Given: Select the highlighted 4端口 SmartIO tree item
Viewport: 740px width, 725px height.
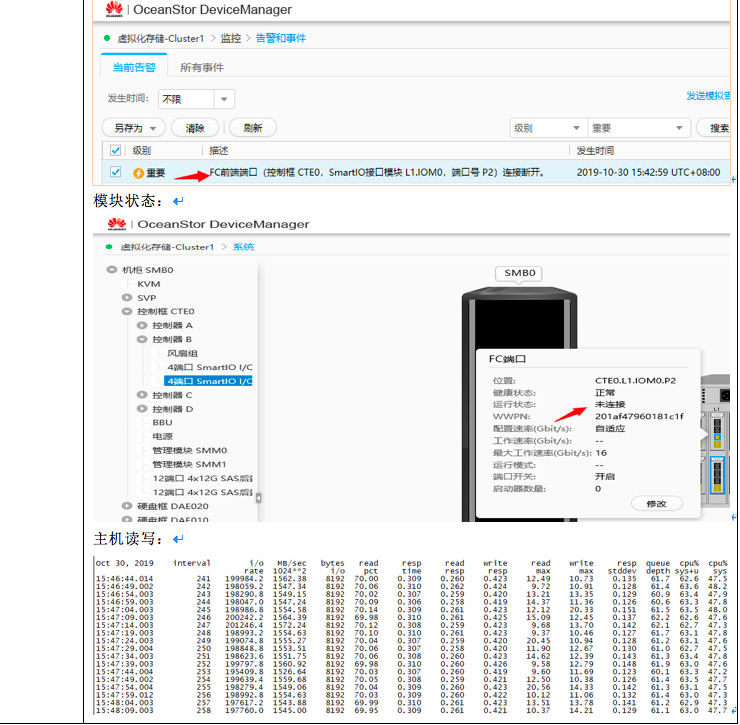Looking at the screenshot, I should pyautogui.click(x=208, y=381).
